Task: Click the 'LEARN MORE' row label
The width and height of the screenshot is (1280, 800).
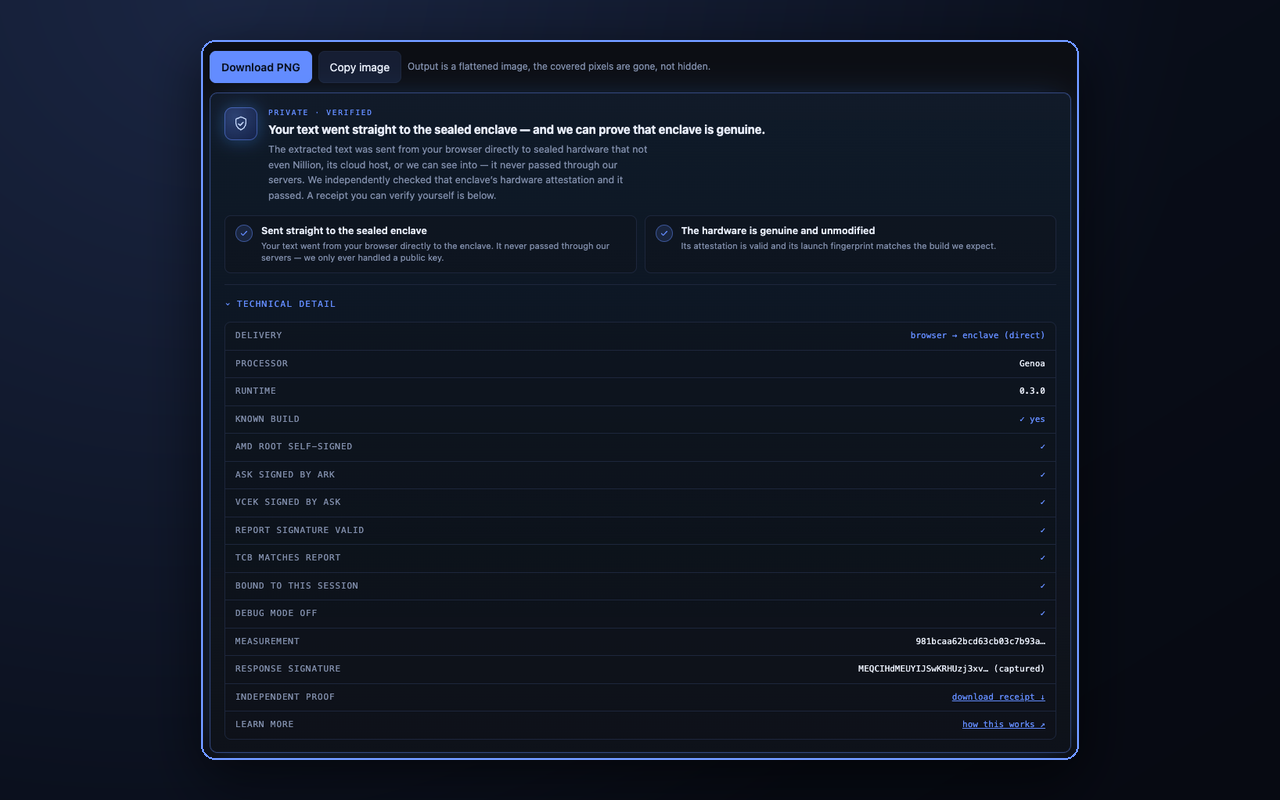Action: coord(265,724)
